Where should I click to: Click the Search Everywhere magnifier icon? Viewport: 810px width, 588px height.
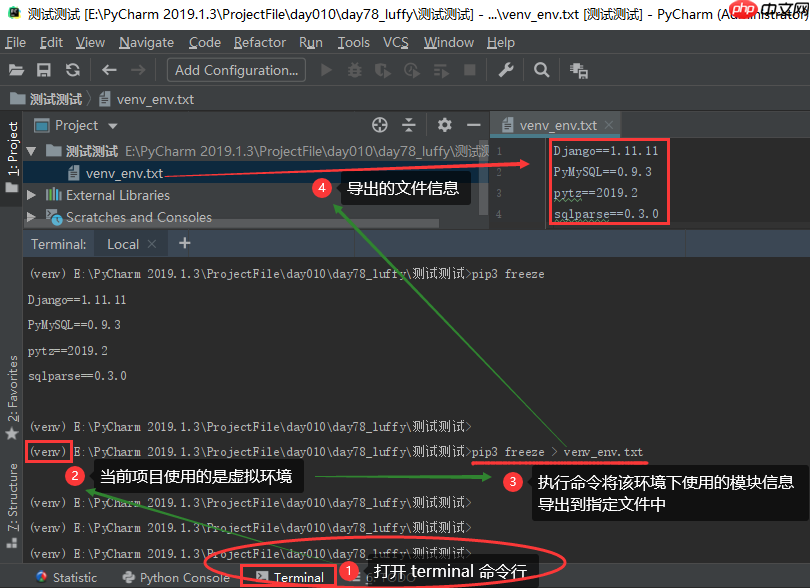(541, 70)
